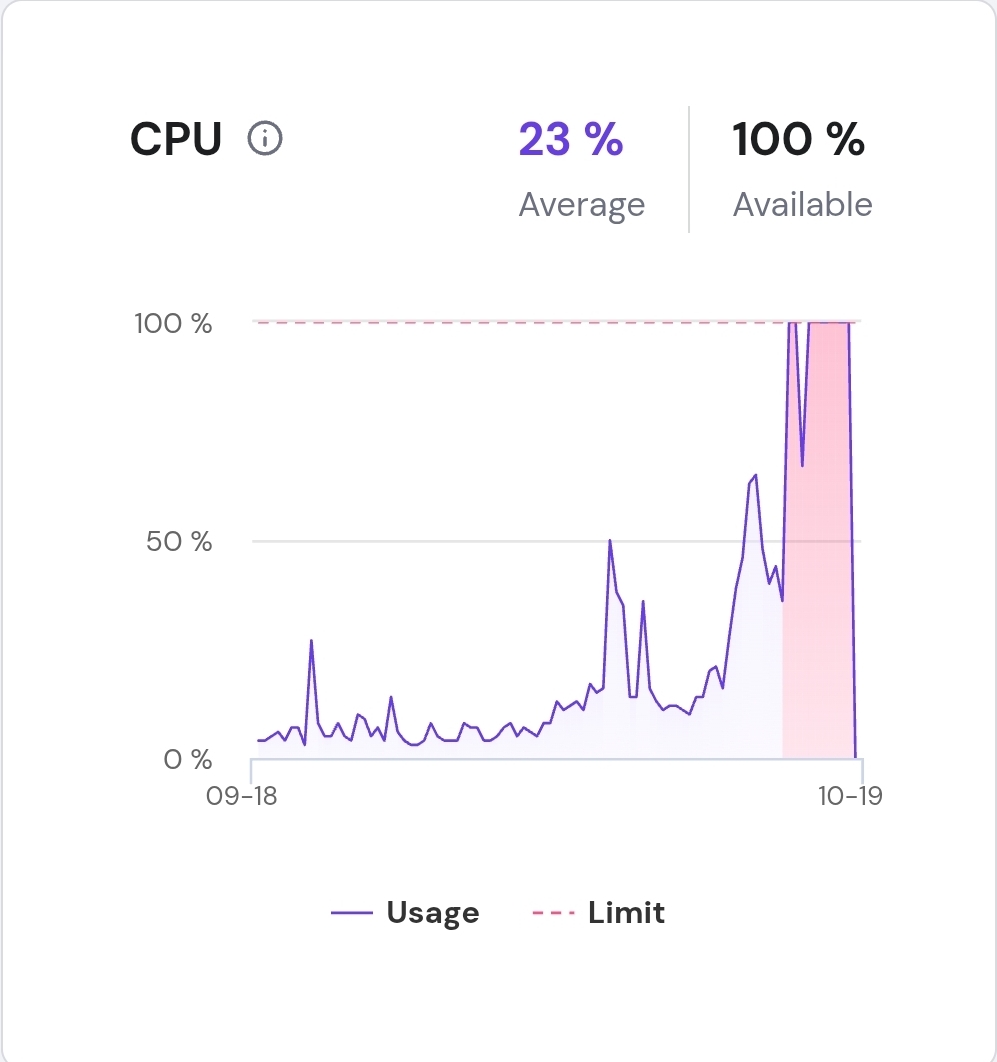The image size is (997, 1062).
Task: Click the 100 % available value
Action: [x=798, y=139]
